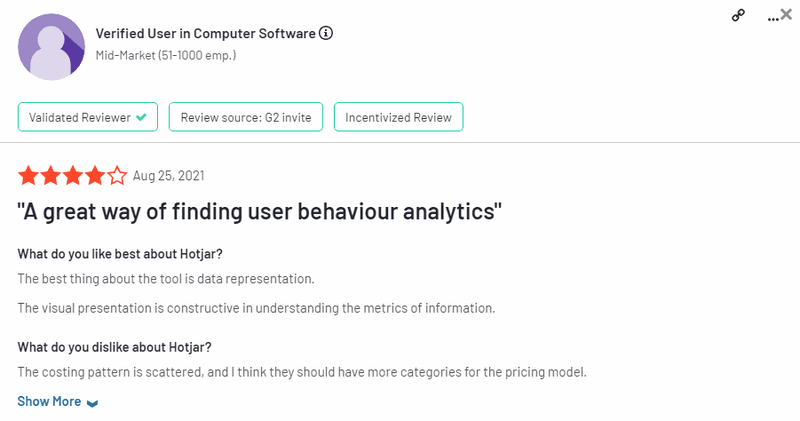This screenshot has height=421, width=800.
Task: Open the review title about user behaviour analytics
Action: tap(259, 211)
